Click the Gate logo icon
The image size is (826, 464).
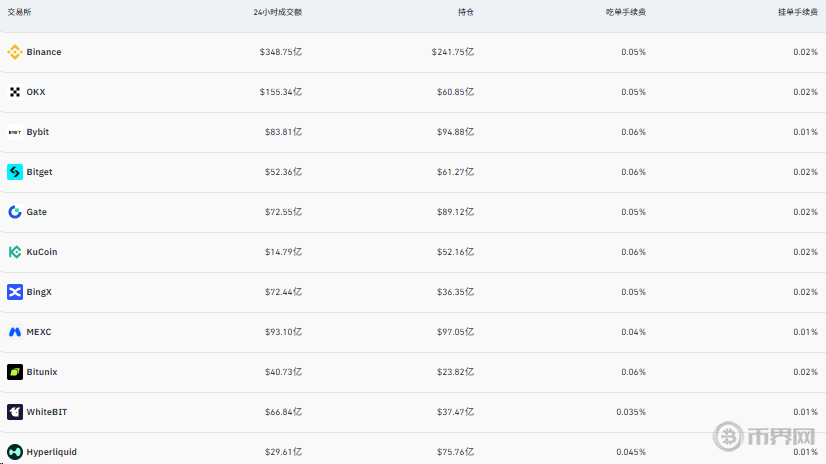(x=15, y=212)
